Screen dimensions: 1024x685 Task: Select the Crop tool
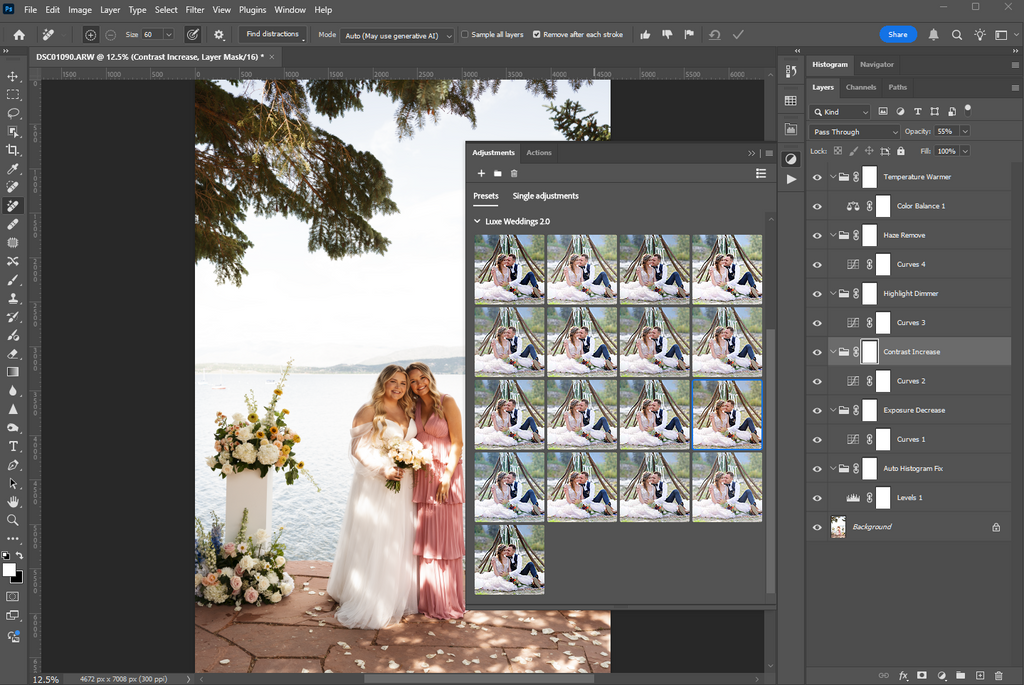point(13,150)
